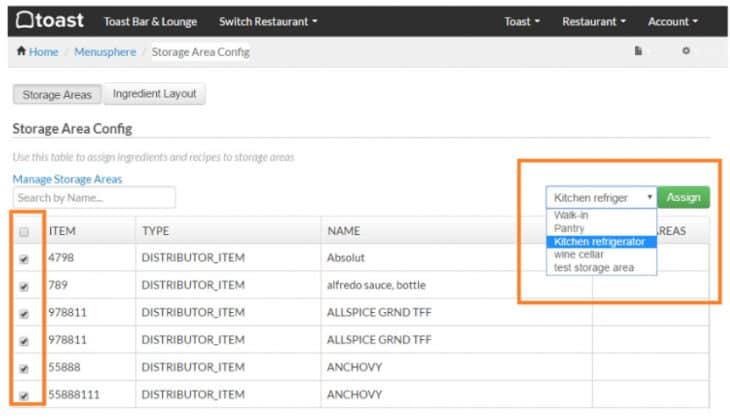Viewport: 730px width, 418px height.
Task: Click the storage area select box
Action: pos(601,197)
